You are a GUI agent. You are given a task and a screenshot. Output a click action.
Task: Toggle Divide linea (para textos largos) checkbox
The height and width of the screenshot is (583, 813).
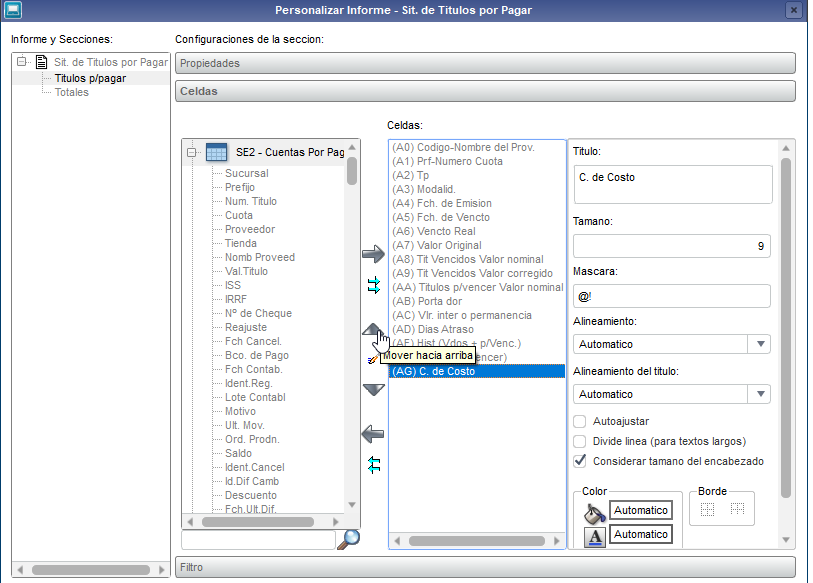point(580,441)
